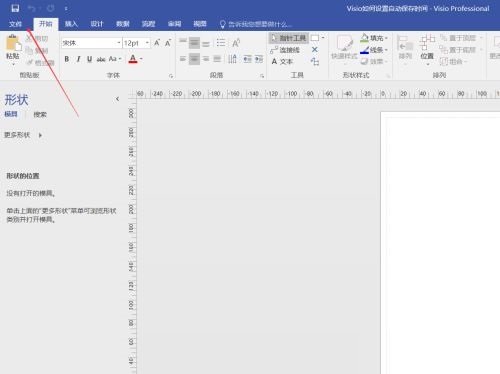The height and width of the screenshot is (374, 500).
Task: Click the Undo arrow in quick access toolbar
Action: click(x=32, y=8)
